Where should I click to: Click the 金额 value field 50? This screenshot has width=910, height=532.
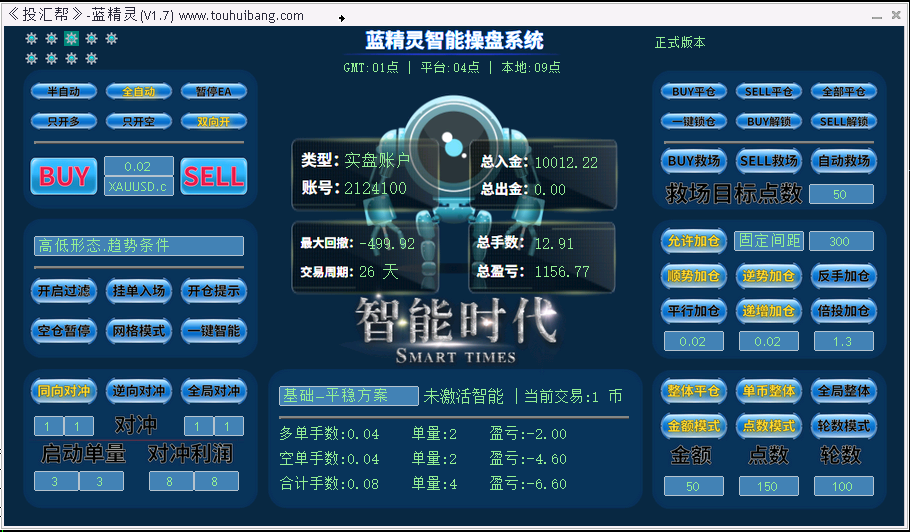click(x=694, y=486)
